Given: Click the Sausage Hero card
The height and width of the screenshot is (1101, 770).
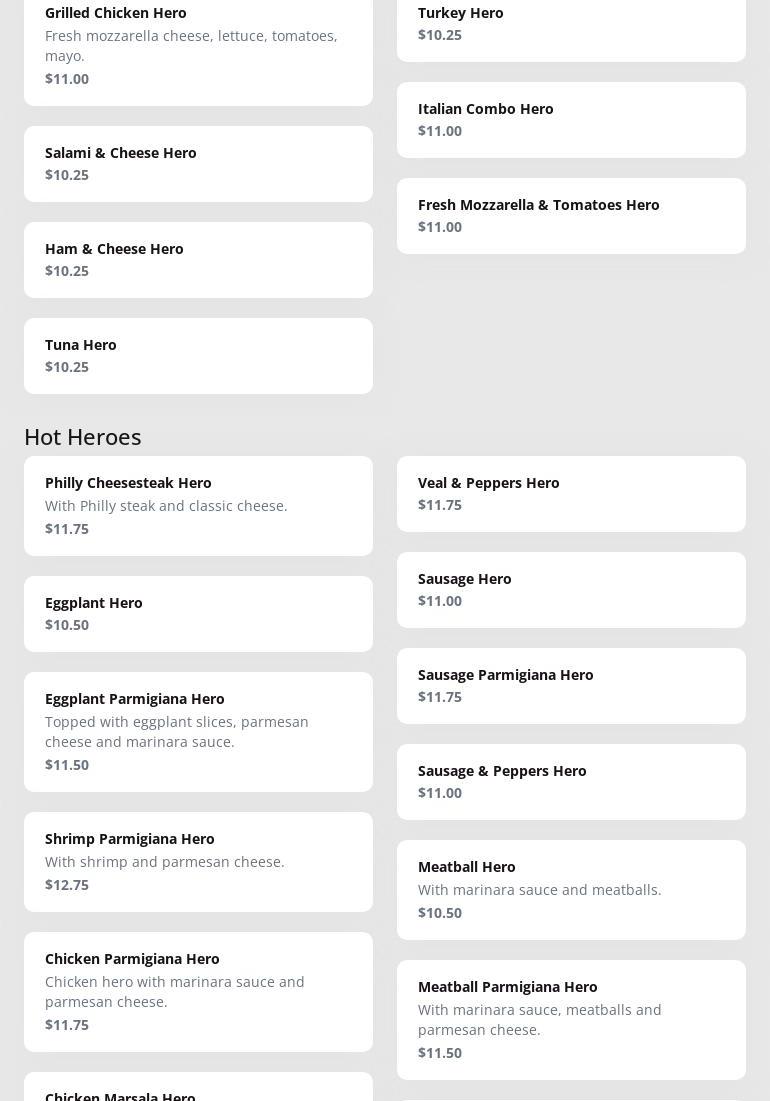Looking at the screenshot, I should coord(571,590).
